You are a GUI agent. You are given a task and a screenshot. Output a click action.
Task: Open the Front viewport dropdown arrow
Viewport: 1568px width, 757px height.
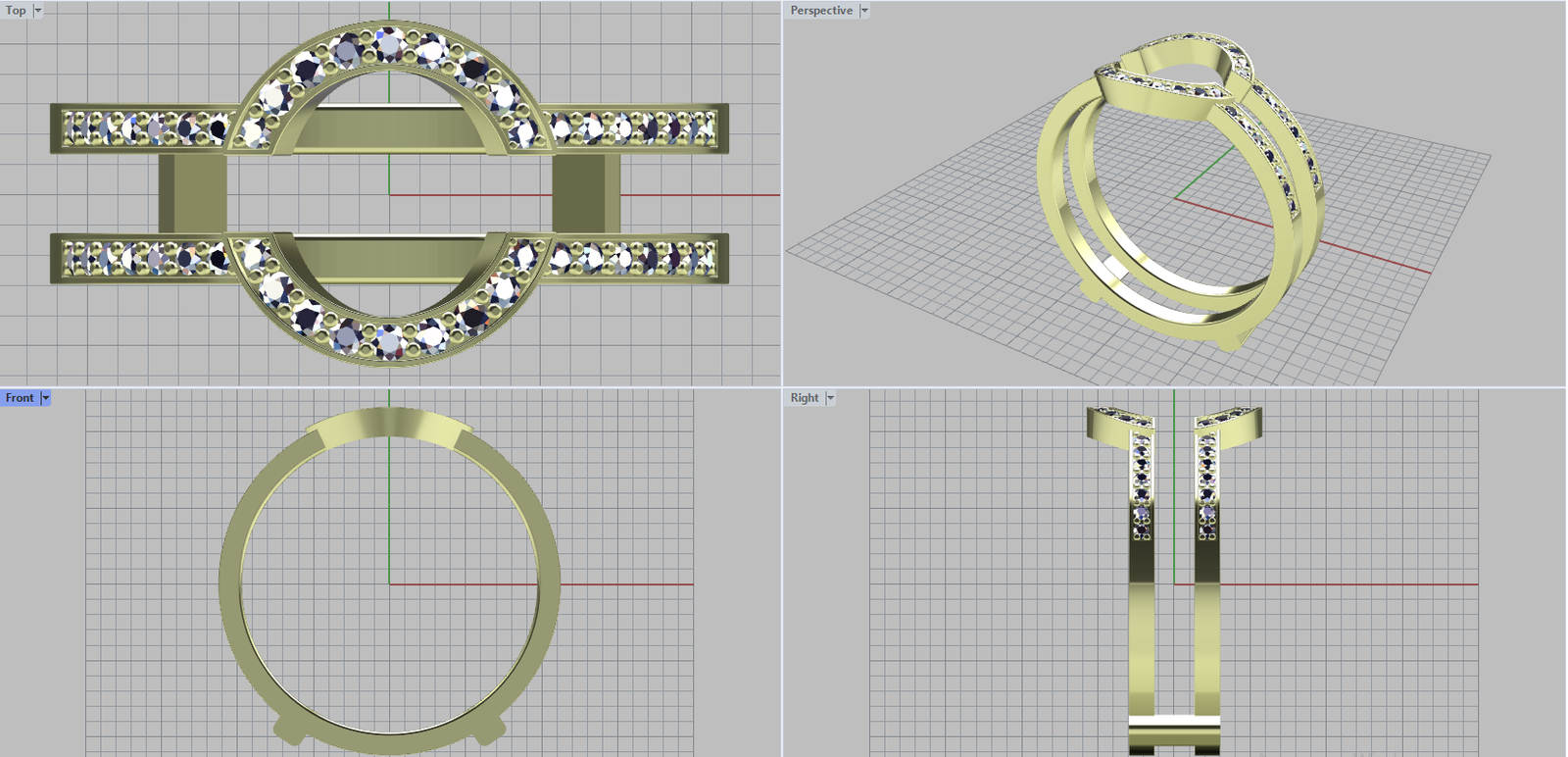pos(45,398)
